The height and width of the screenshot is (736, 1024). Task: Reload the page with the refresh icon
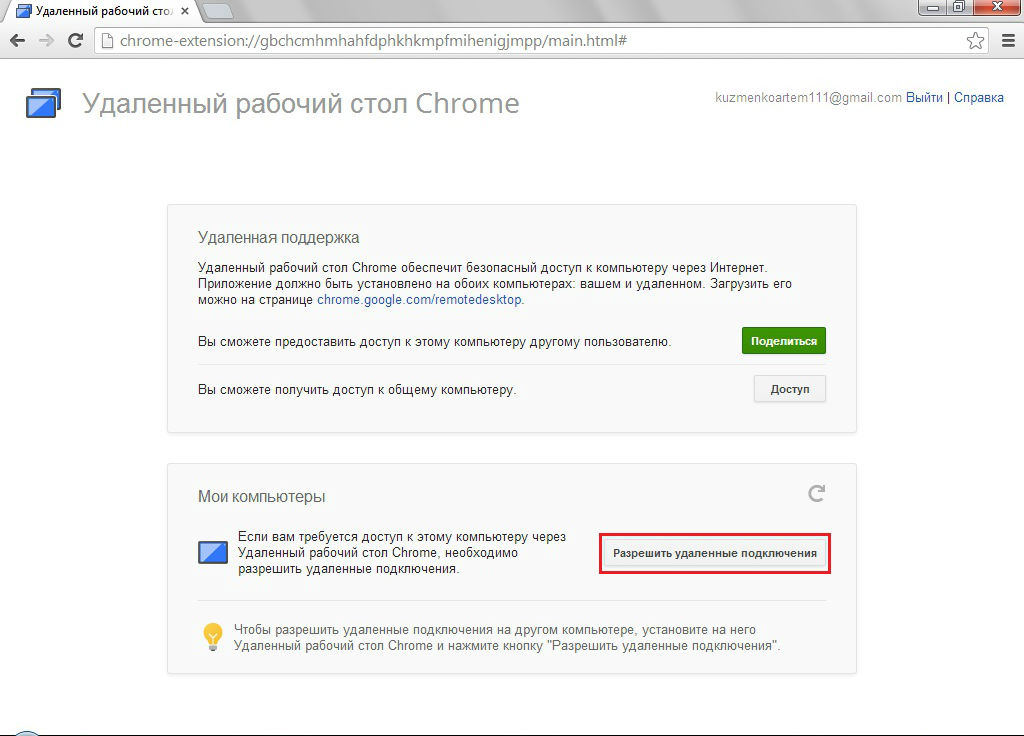pos(75,40)
